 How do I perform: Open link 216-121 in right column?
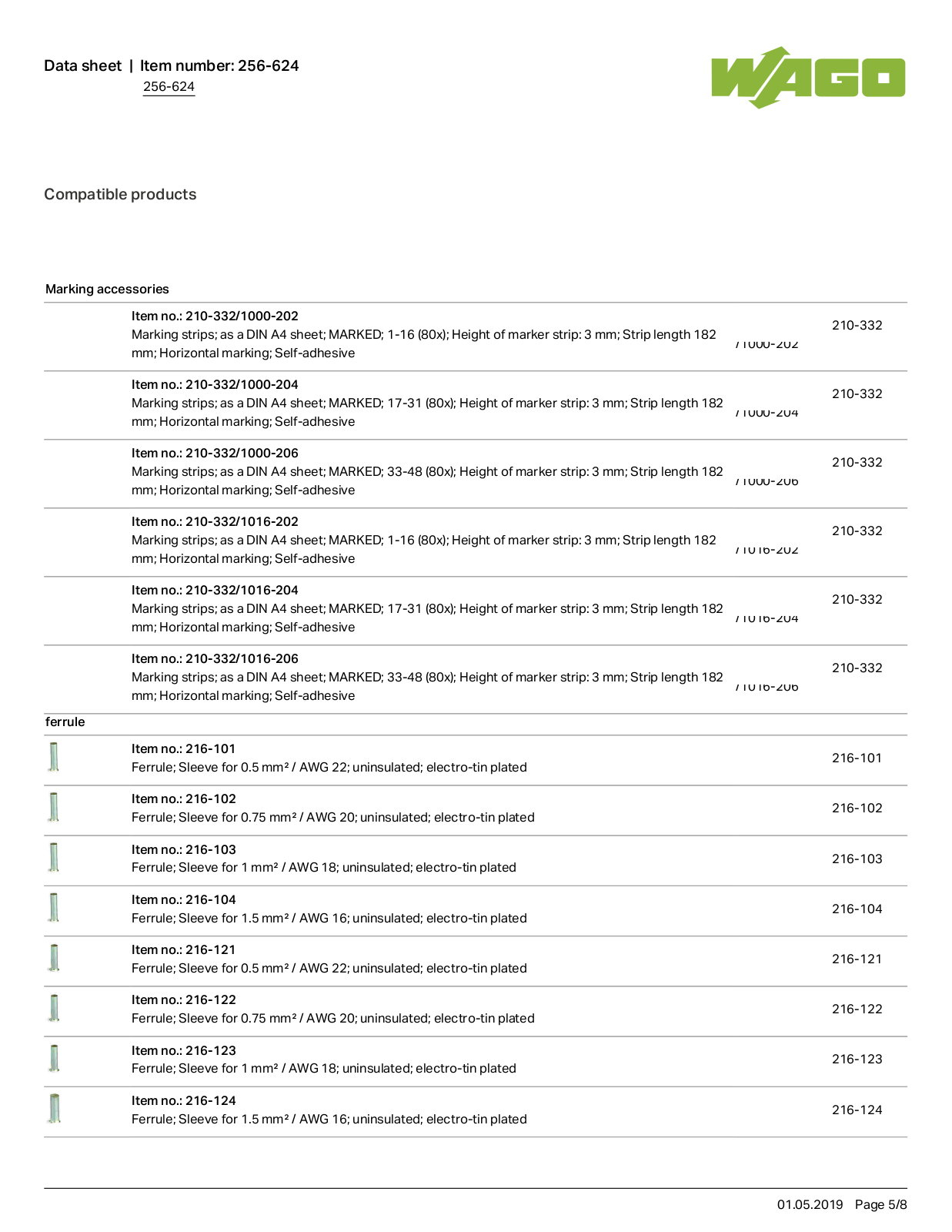coord(857,959)
